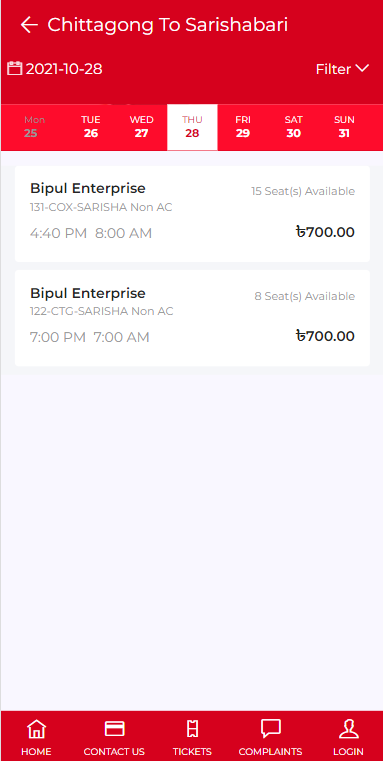Open the Tickets icon

tap(192, 729)
